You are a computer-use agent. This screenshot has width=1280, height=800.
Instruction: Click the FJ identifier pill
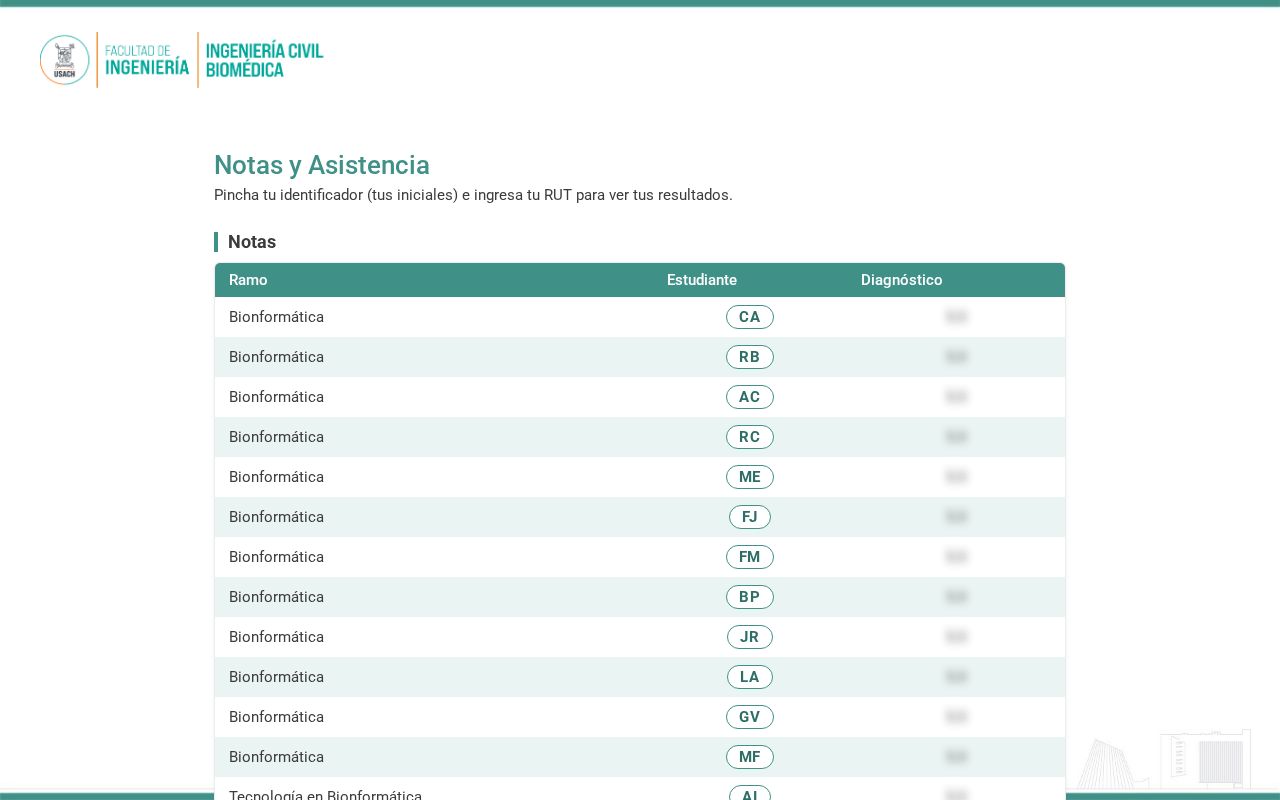[750, 517]
